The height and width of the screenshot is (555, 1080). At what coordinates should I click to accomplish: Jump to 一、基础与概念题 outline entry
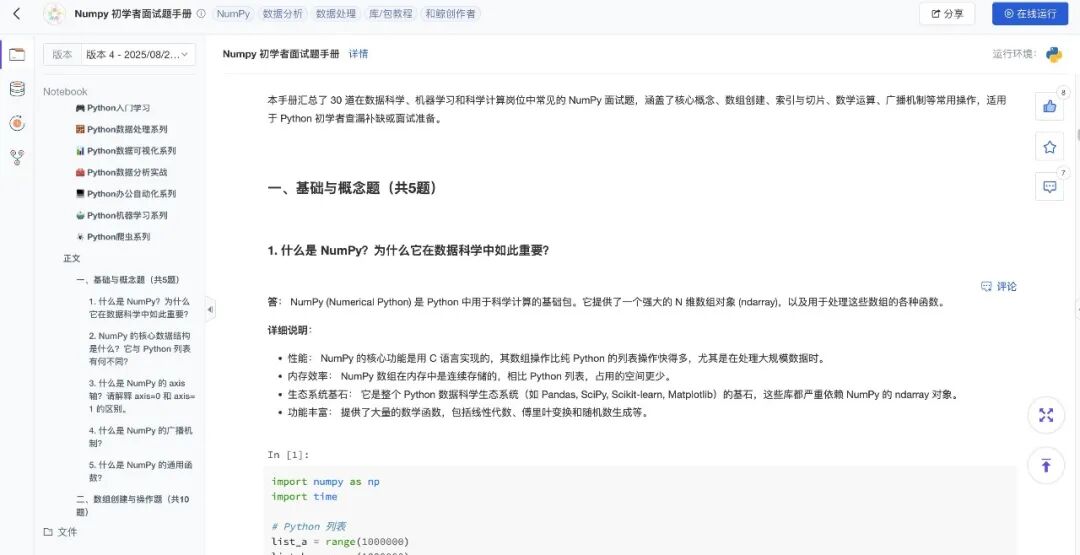[127, 280]
